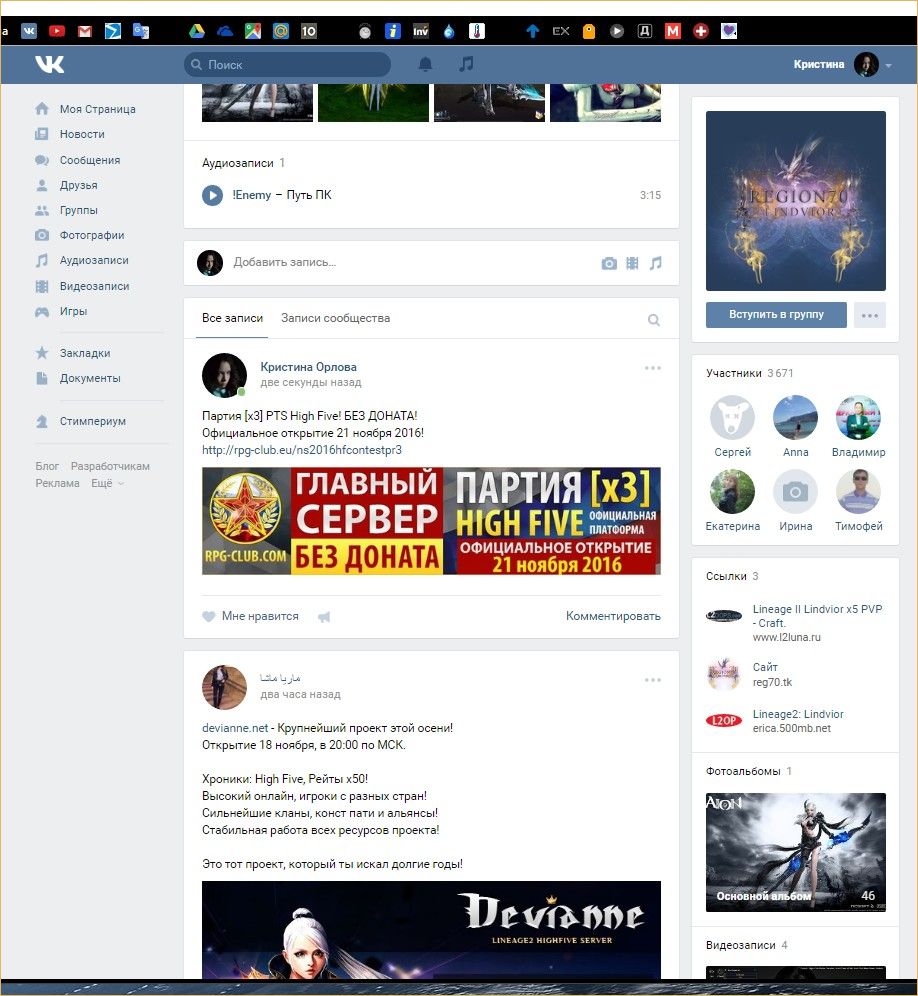The width and height of the screenshot is (918, 996).
Task: Search wall posts with magnifier icon
Action: point(653,320)
